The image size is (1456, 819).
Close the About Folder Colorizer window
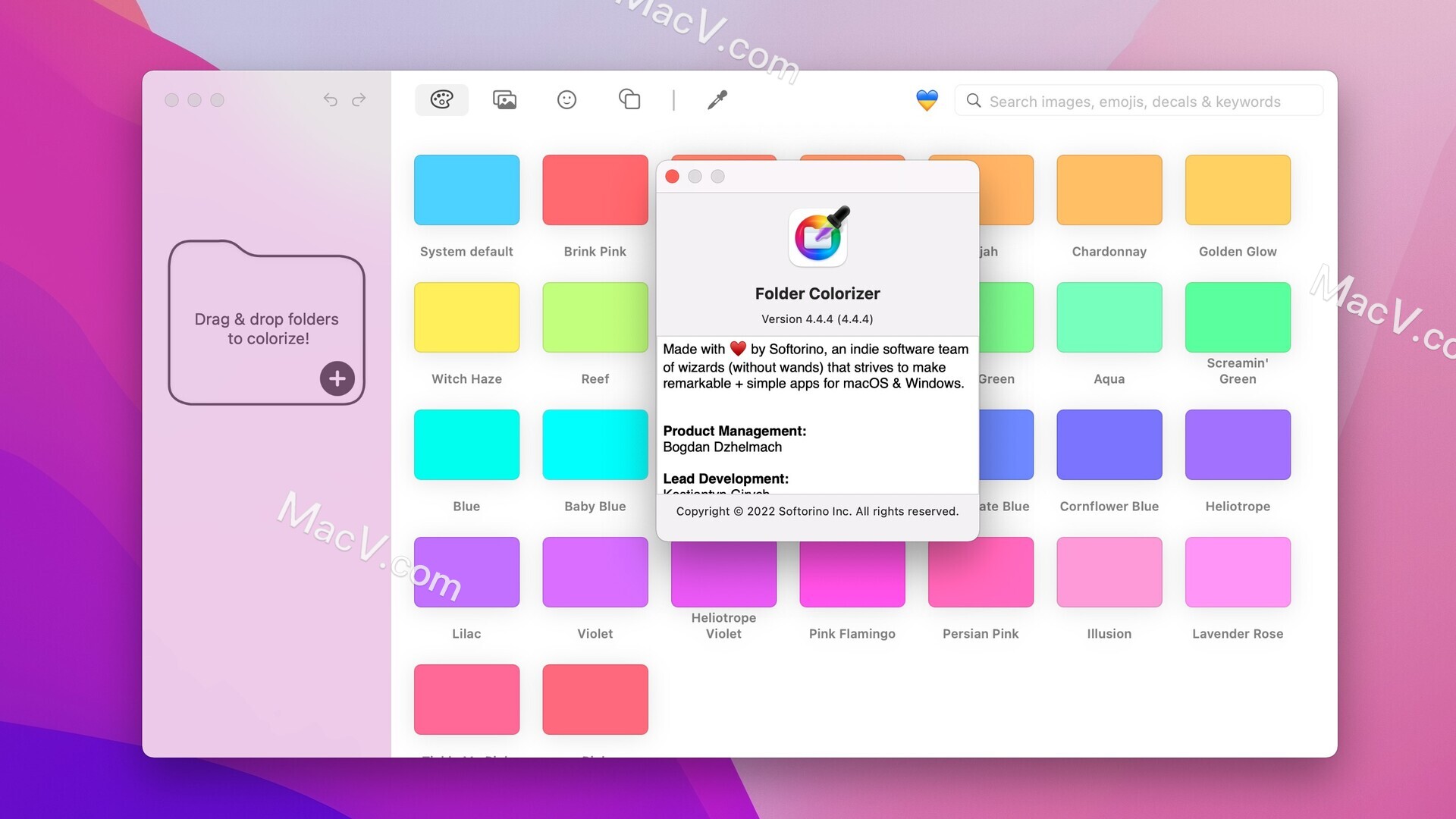tap(672, 177)
